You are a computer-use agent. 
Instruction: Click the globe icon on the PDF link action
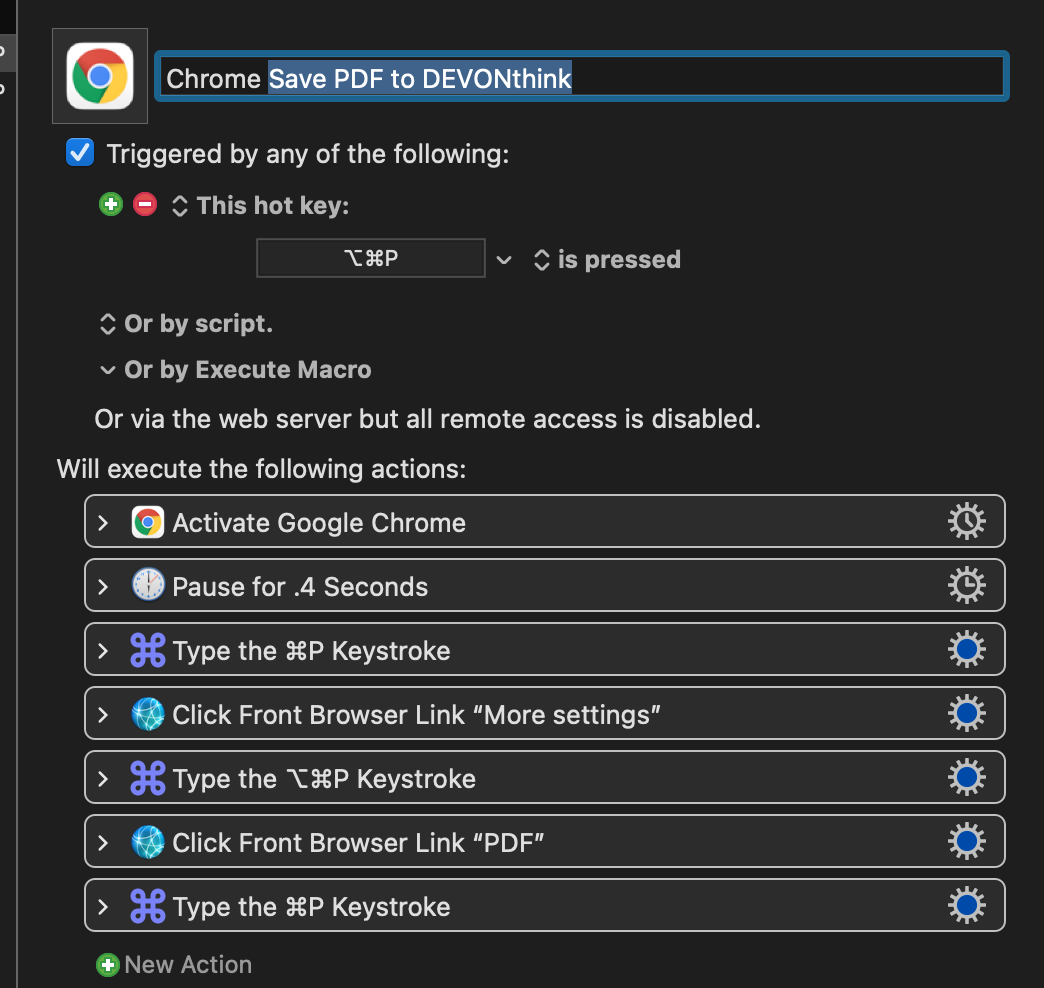click(147, 841)
